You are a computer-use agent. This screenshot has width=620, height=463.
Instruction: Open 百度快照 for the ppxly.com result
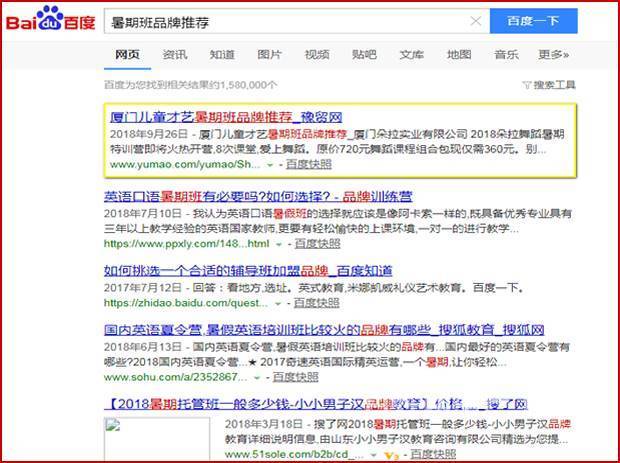318,244
